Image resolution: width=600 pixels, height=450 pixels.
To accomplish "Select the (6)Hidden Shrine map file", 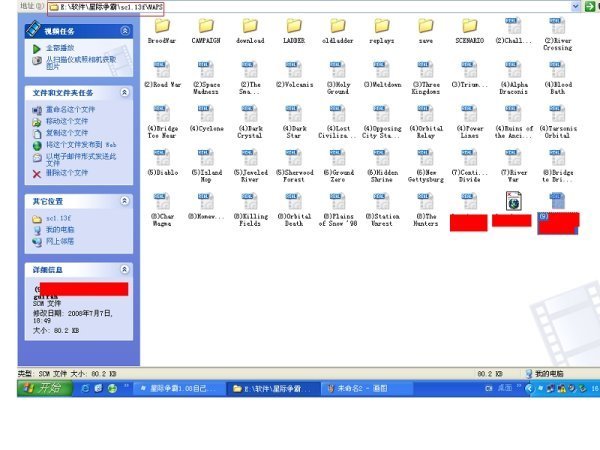I will [x=382, y=166].
